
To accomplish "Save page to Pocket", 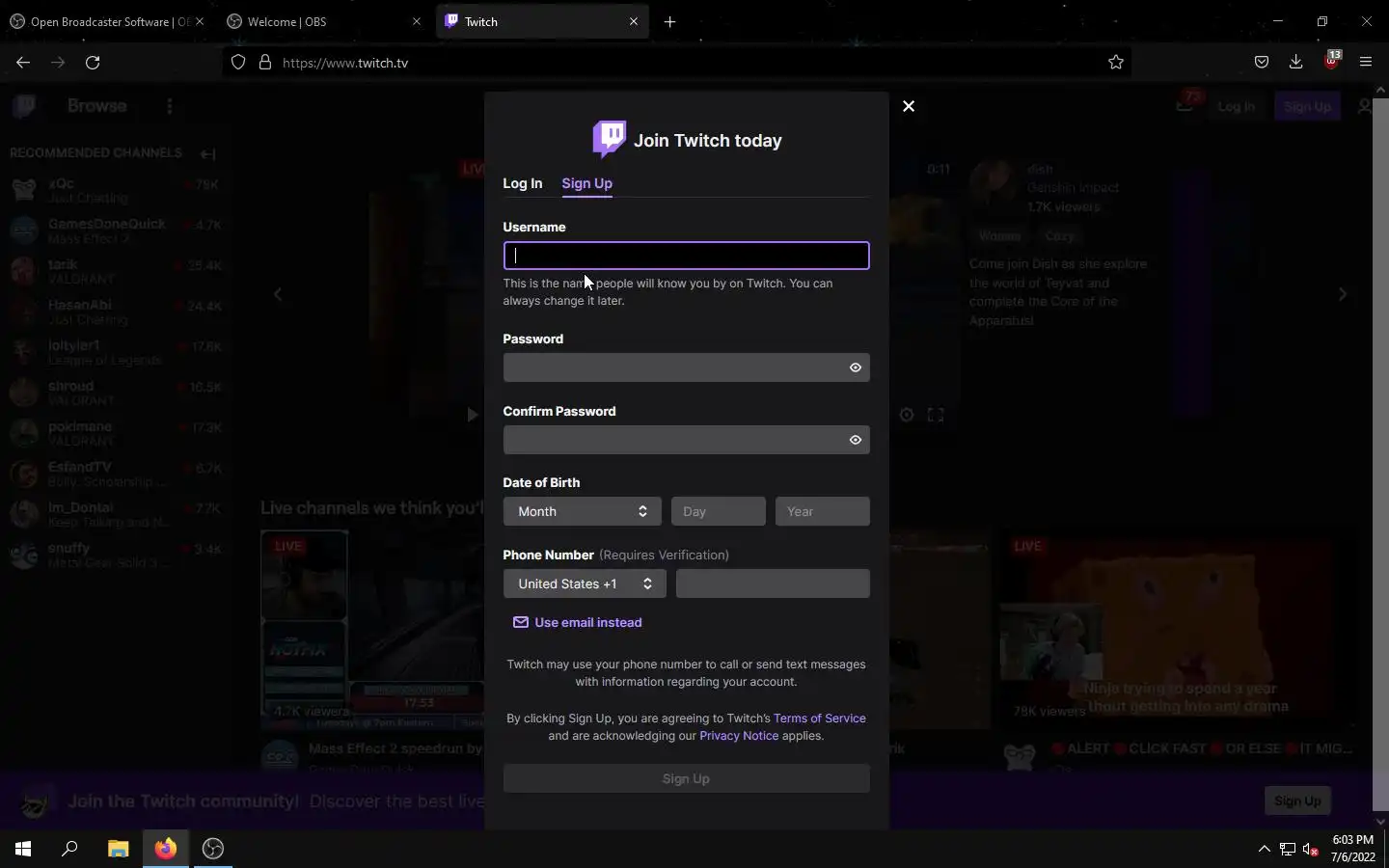I will 1262,62.
